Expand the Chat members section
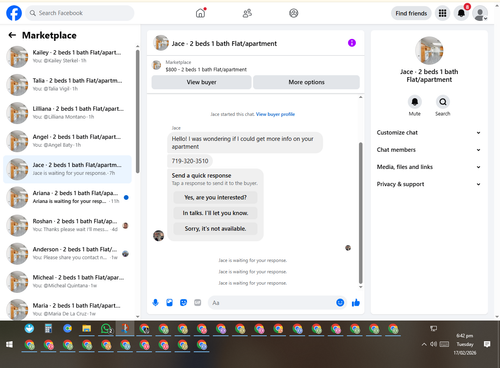This screenshot has height=368, width=500. point(429,150)
